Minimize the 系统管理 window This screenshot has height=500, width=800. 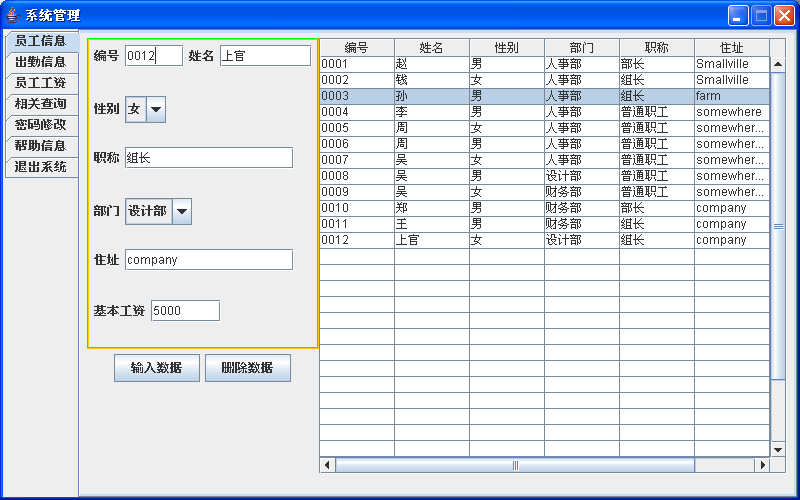point(738,15)
